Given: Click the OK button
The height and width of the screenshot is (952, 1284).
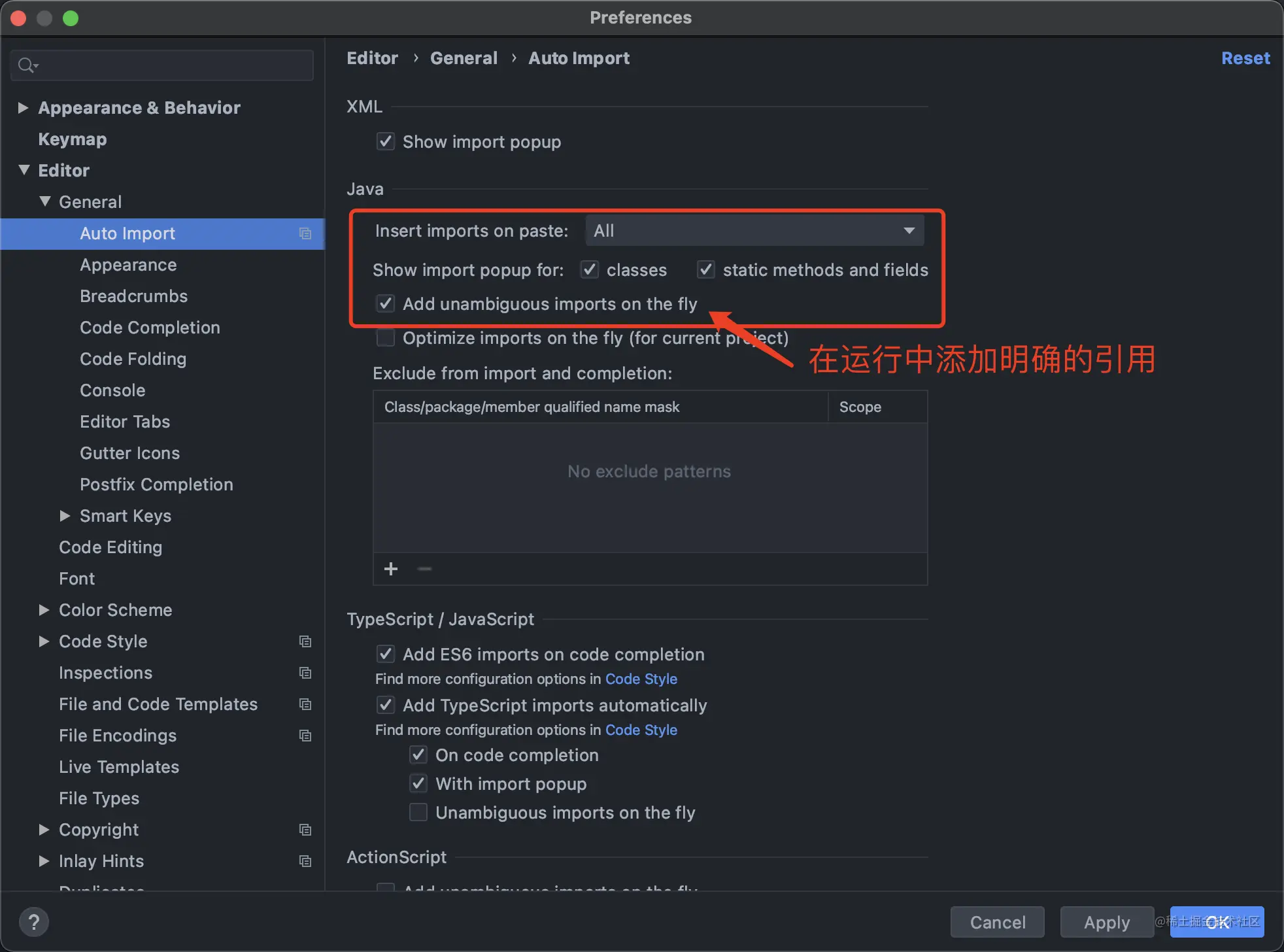Looking at the screenshot, I should pos(1217,922).
